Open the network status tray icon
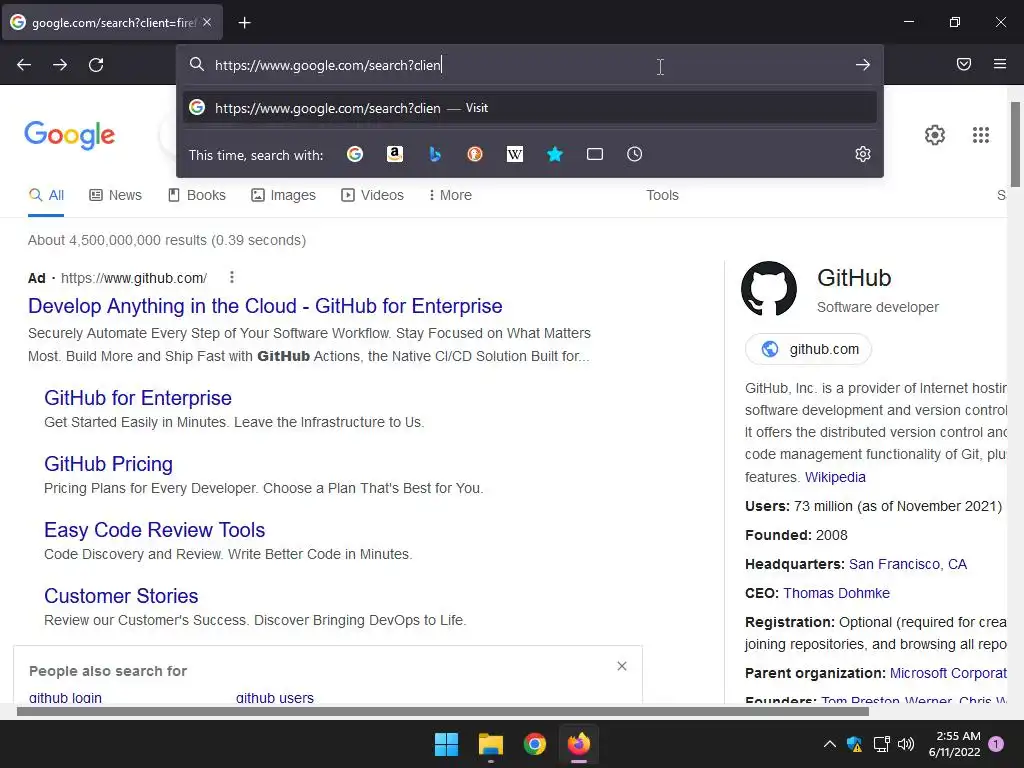This screenshot has width=1024, height=768. tap(881, 744)
